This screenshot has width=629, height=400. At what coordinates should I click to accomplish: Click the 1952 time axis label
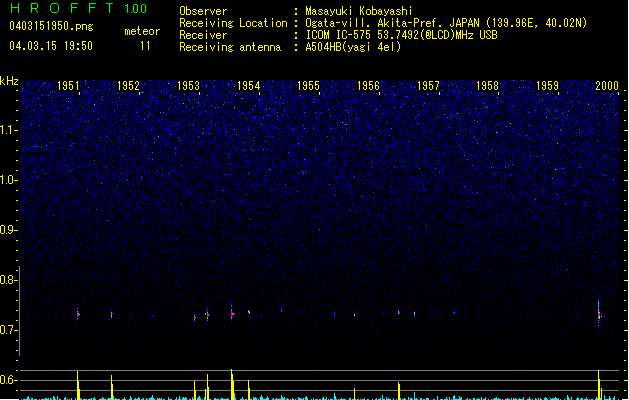(x=128, y=85)
